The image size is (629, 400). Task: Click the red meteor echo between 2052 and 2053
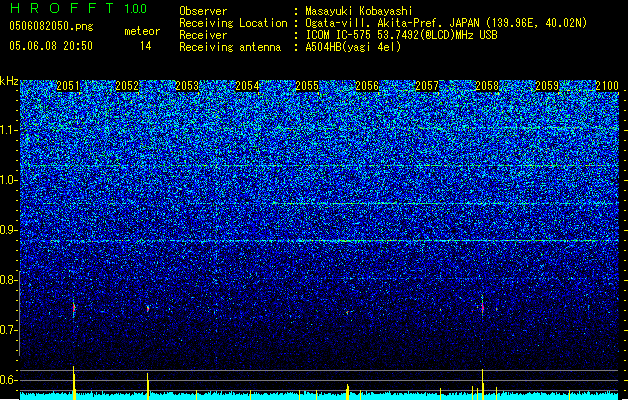point(148,309)
